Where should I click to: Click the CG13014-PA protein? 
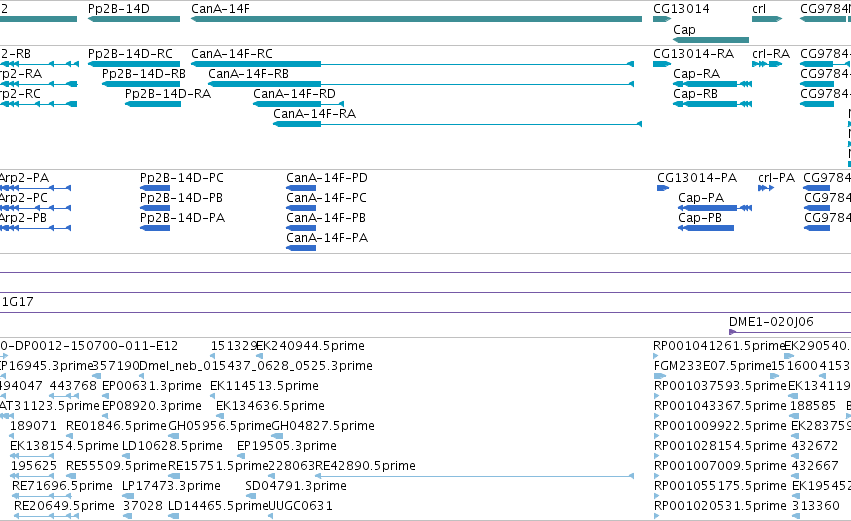[x=663, y=188]
